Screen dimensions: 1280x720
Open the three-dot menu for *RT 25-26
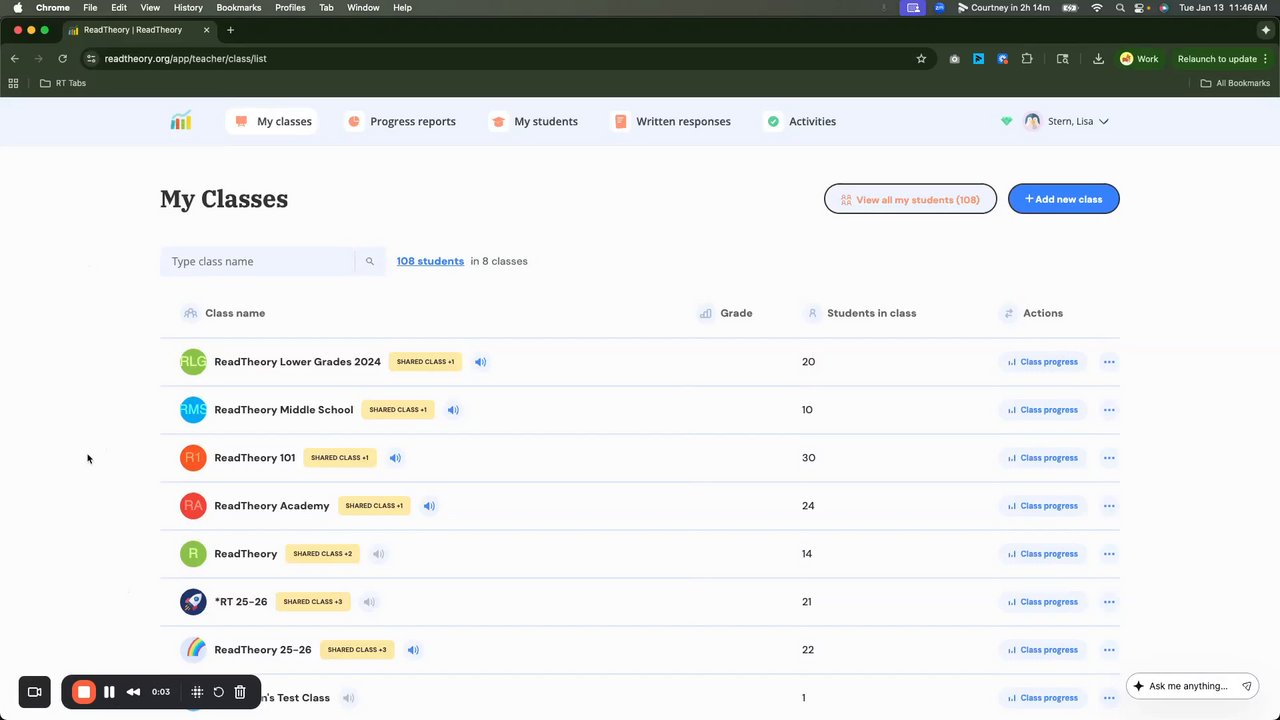(x=1109, y=602)
